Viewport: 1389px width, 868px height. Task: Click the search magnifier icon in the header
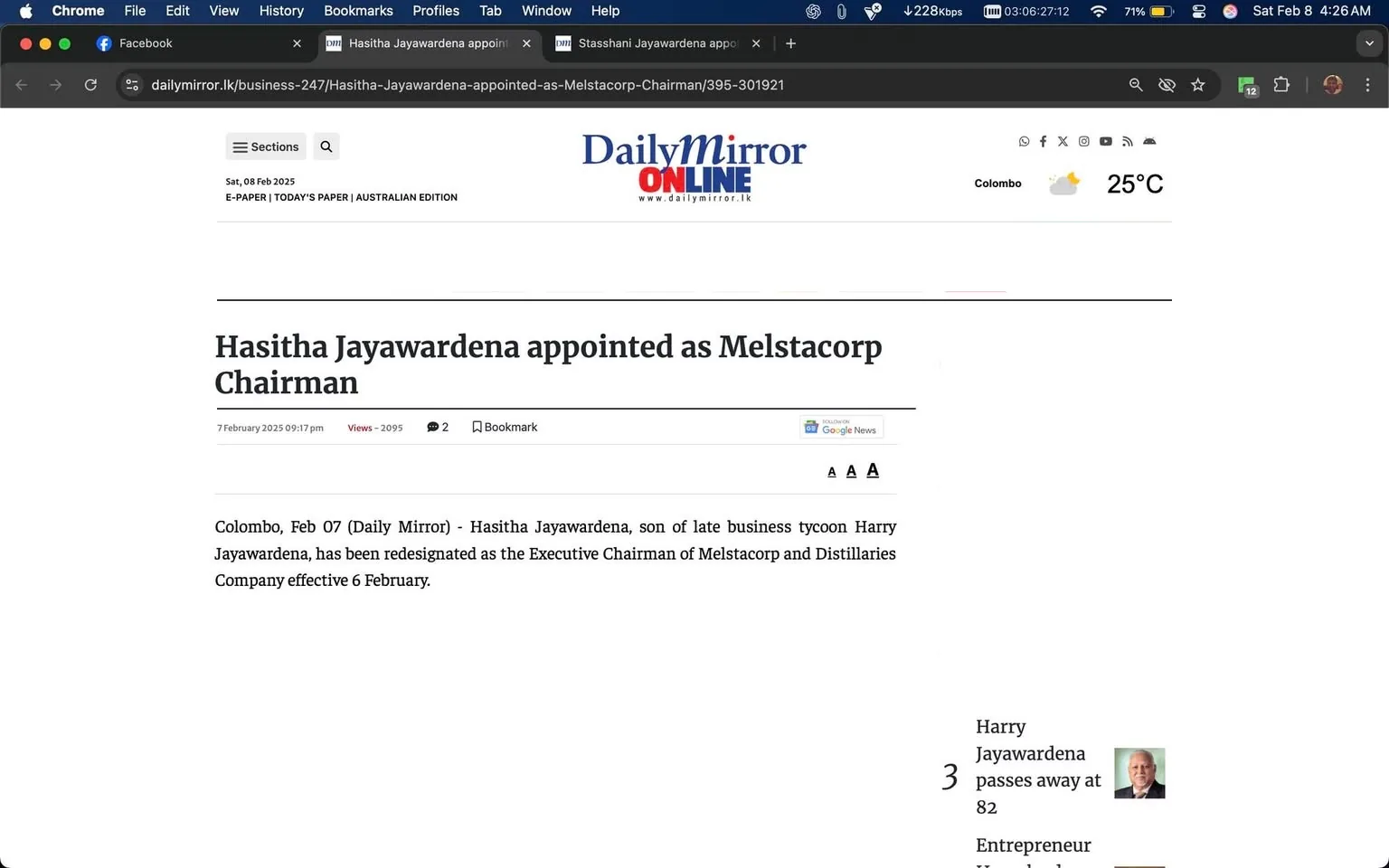pyautogui.click(x=326, y=146)
